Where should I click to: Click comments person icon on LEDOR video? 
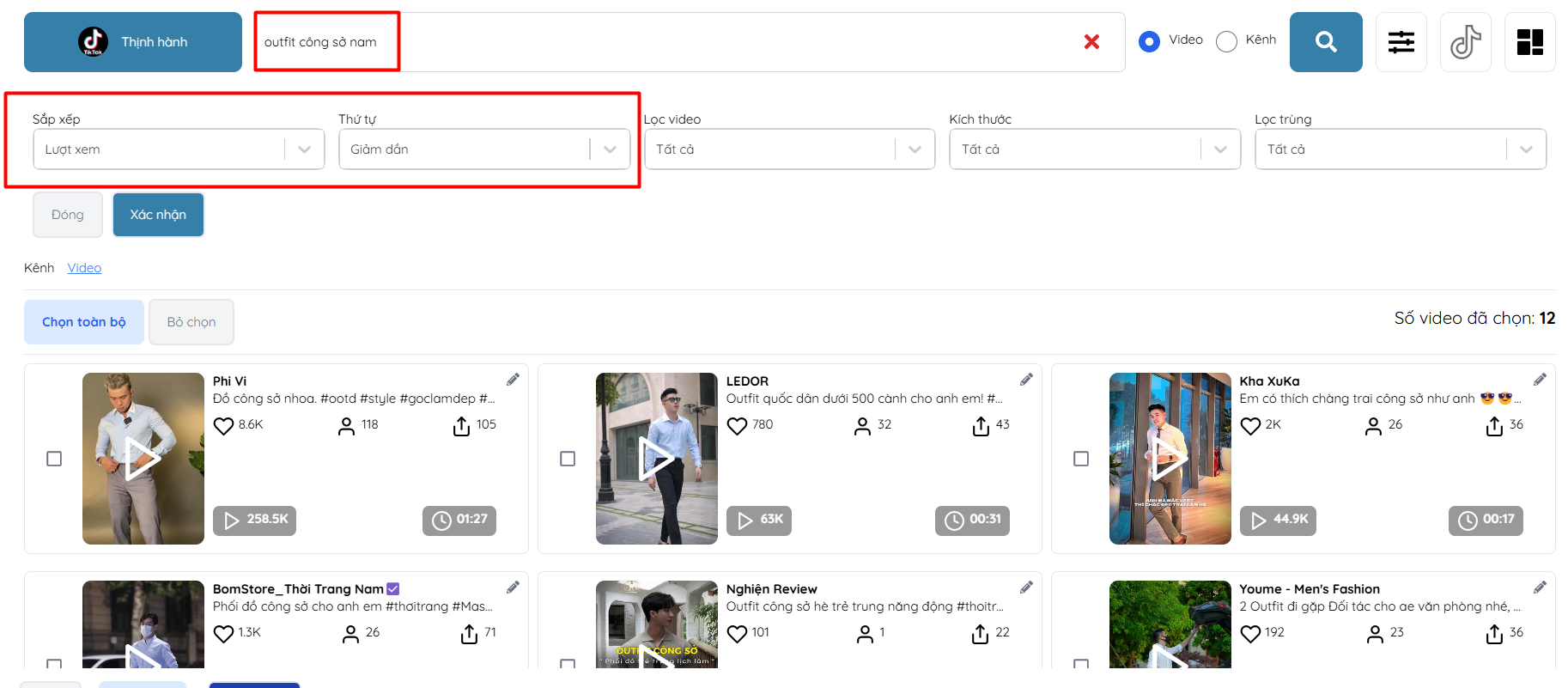(862, 426)
